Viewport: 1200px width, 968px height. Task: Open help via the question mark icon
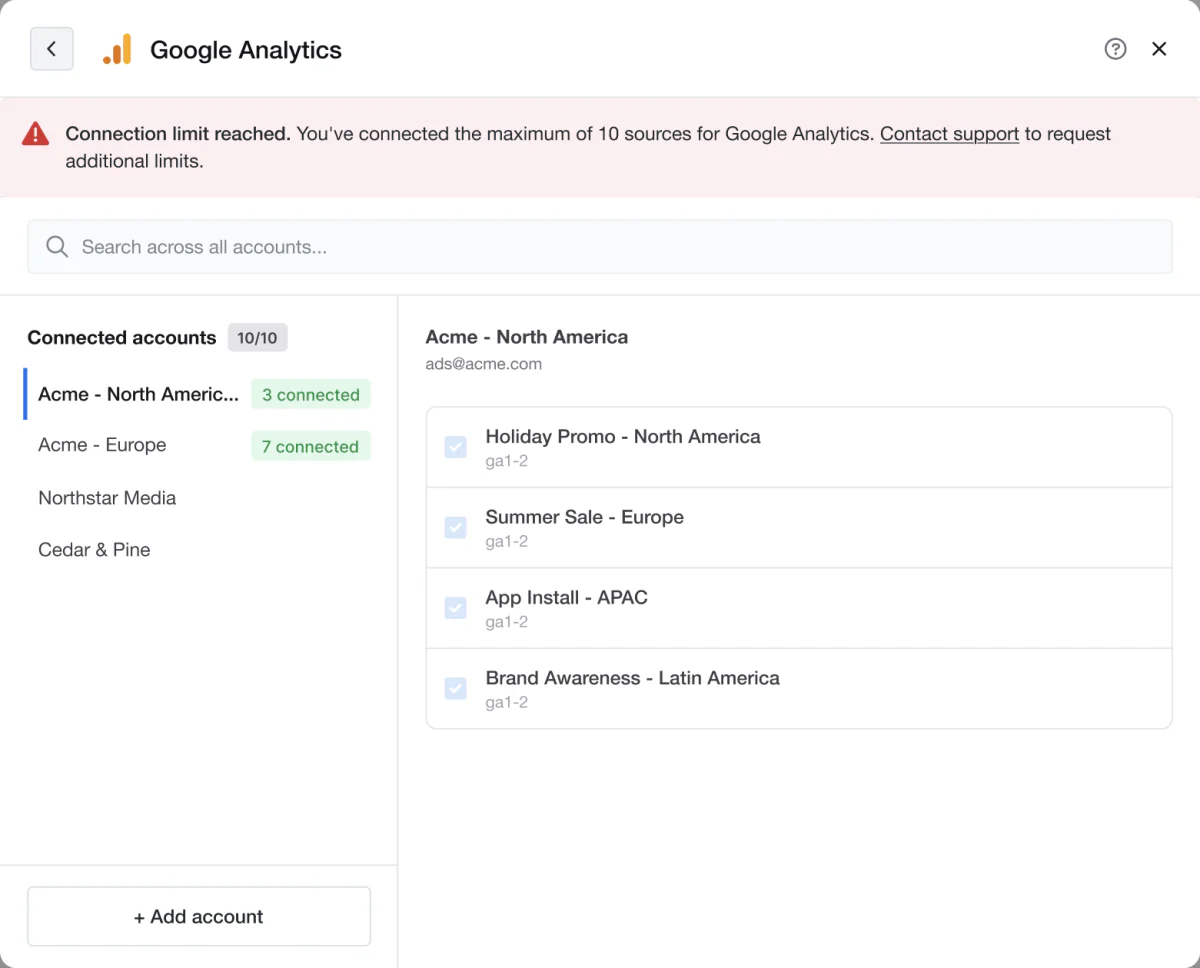coord(1115,49)
